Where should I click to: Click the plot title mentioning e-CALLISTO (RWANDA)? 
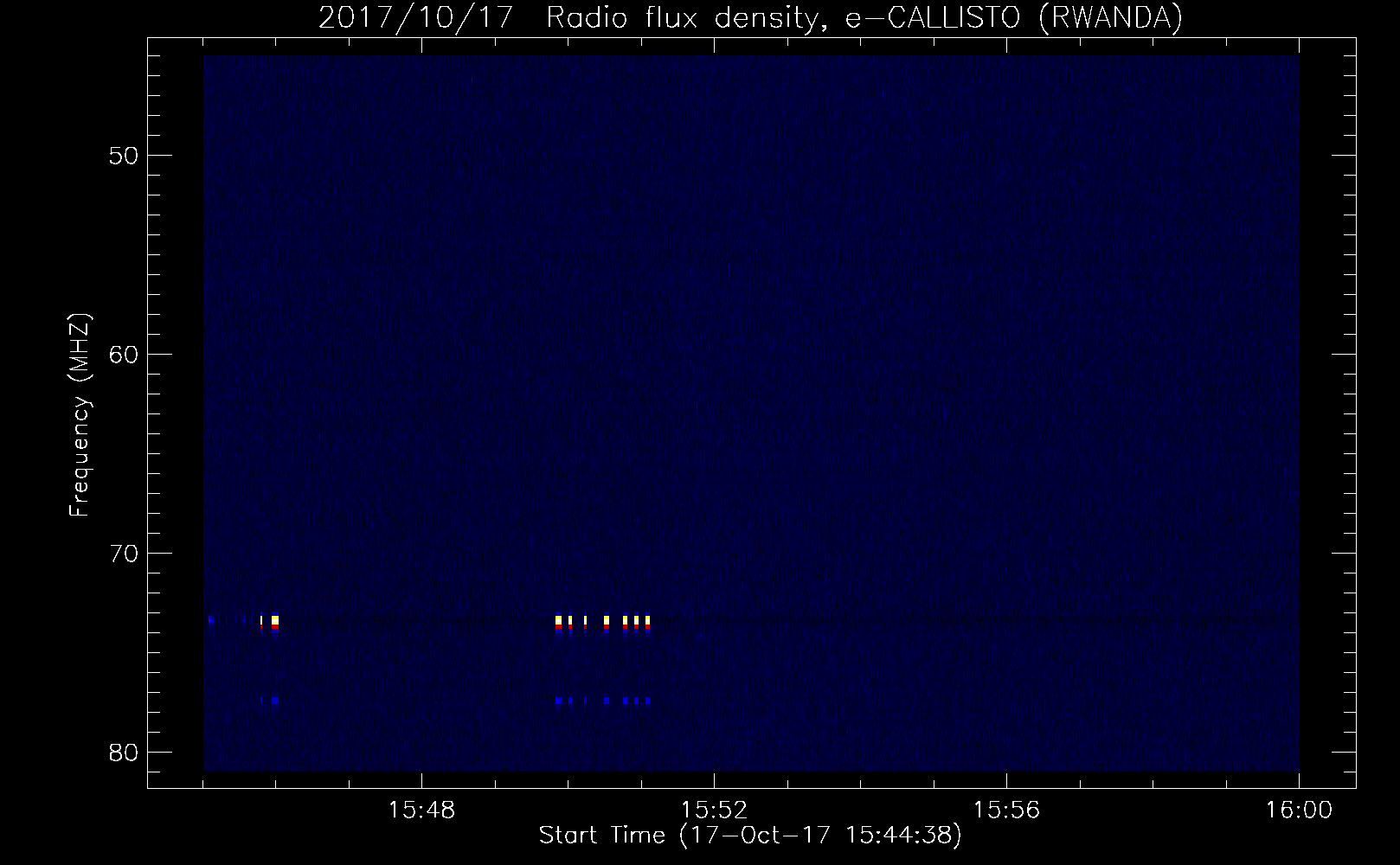(x=750, y=18)
